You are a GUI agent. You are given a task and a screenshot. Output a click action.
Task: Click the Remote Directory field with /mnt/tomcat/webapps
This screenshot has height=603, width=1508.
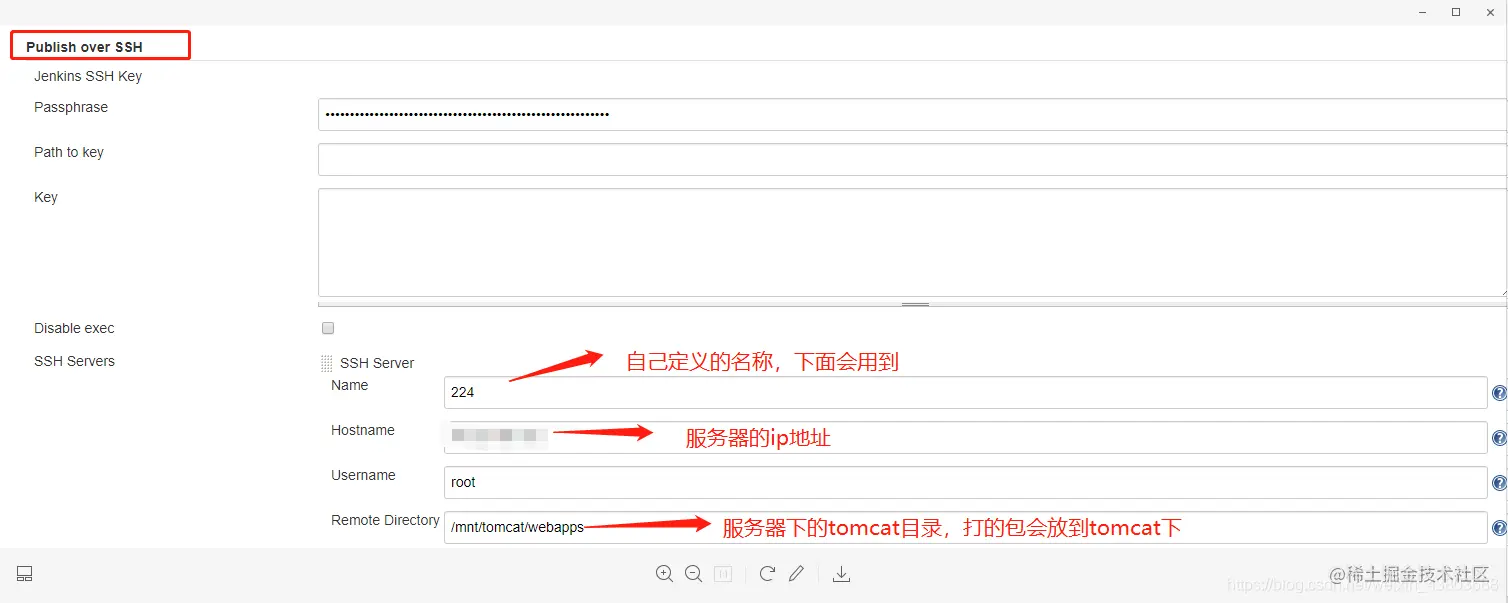[966, 527]
